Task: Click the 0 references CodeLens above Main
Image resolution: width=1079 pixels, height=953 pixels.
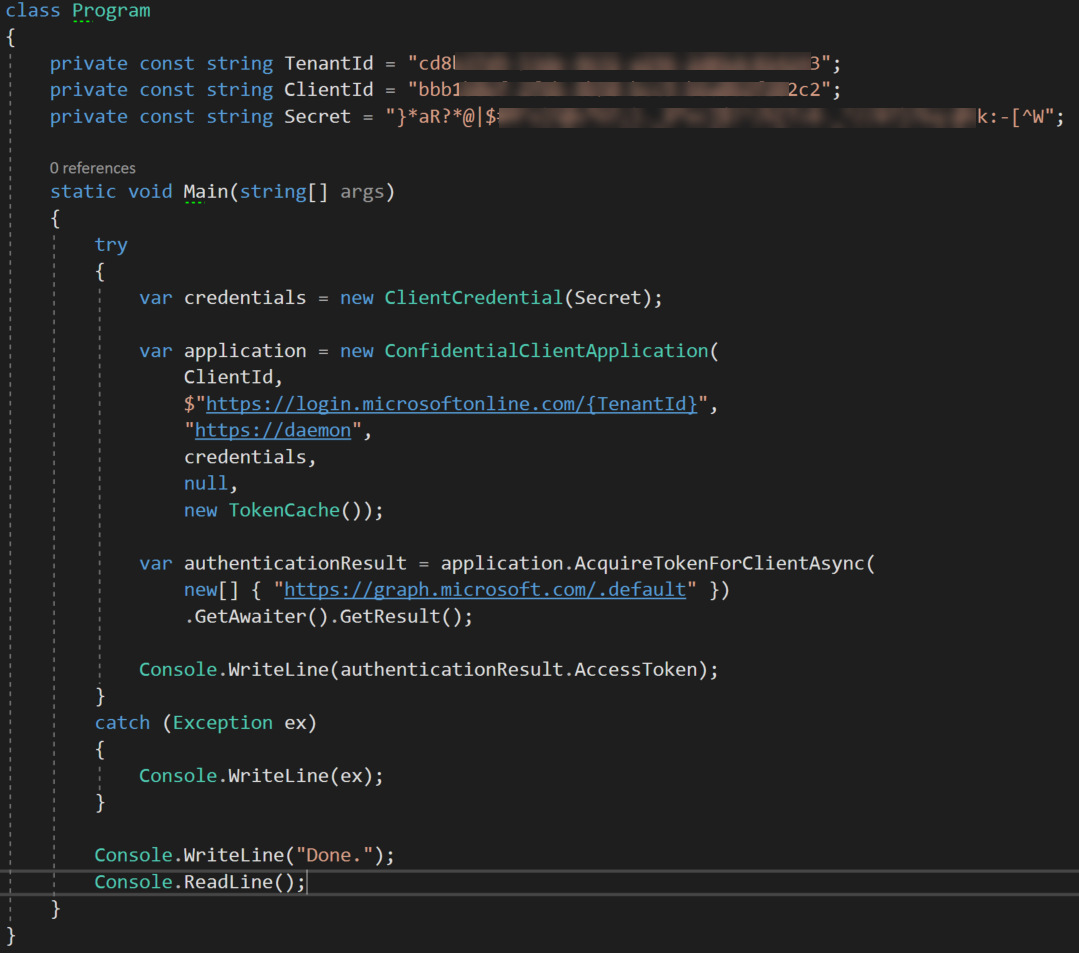Action: [92, 167]
